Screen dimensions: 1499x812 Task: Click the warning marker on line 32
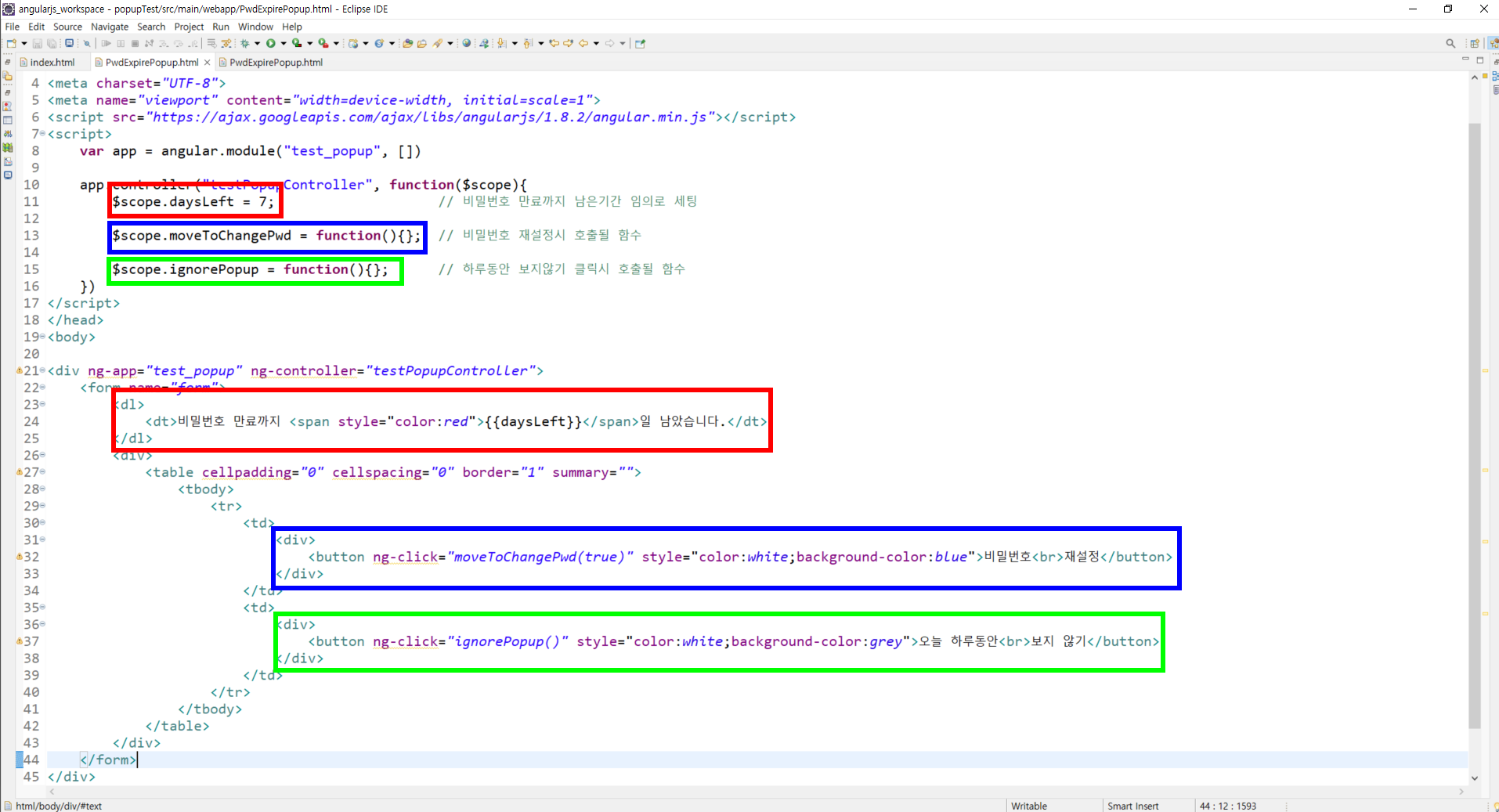coord(19,557)
